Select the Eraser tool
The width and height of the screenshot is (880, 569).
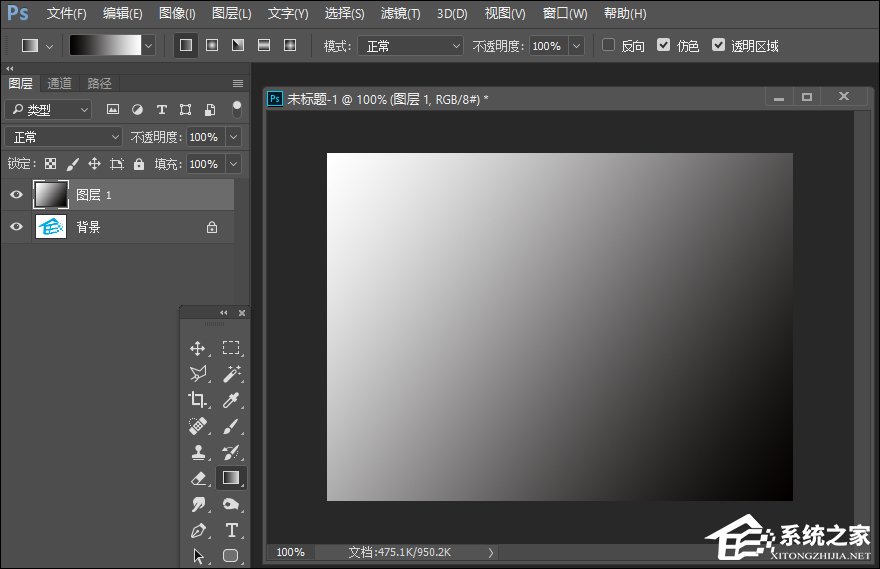pos(198,478)
